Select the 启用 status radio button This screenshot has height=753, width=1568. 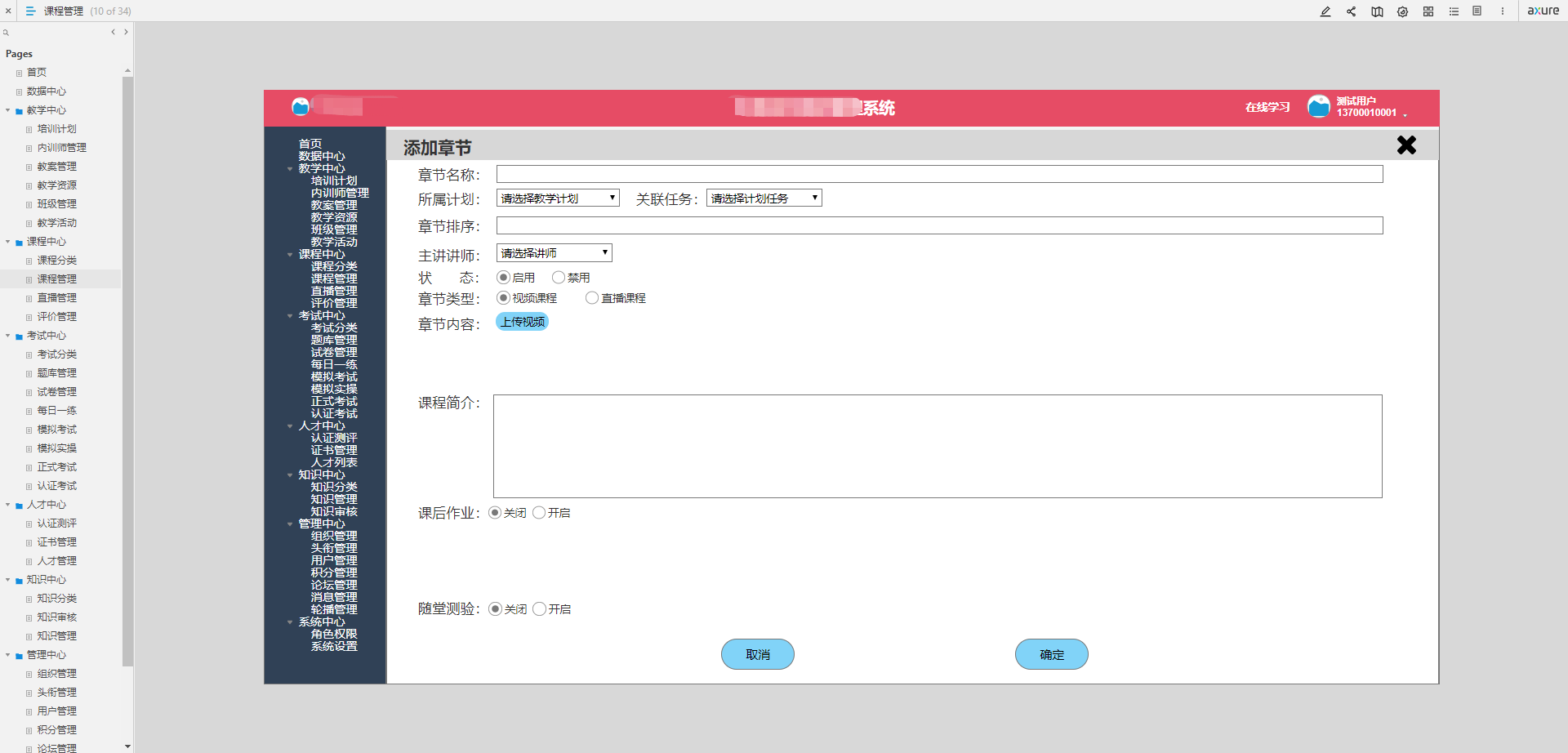click(x=503, y=278)
